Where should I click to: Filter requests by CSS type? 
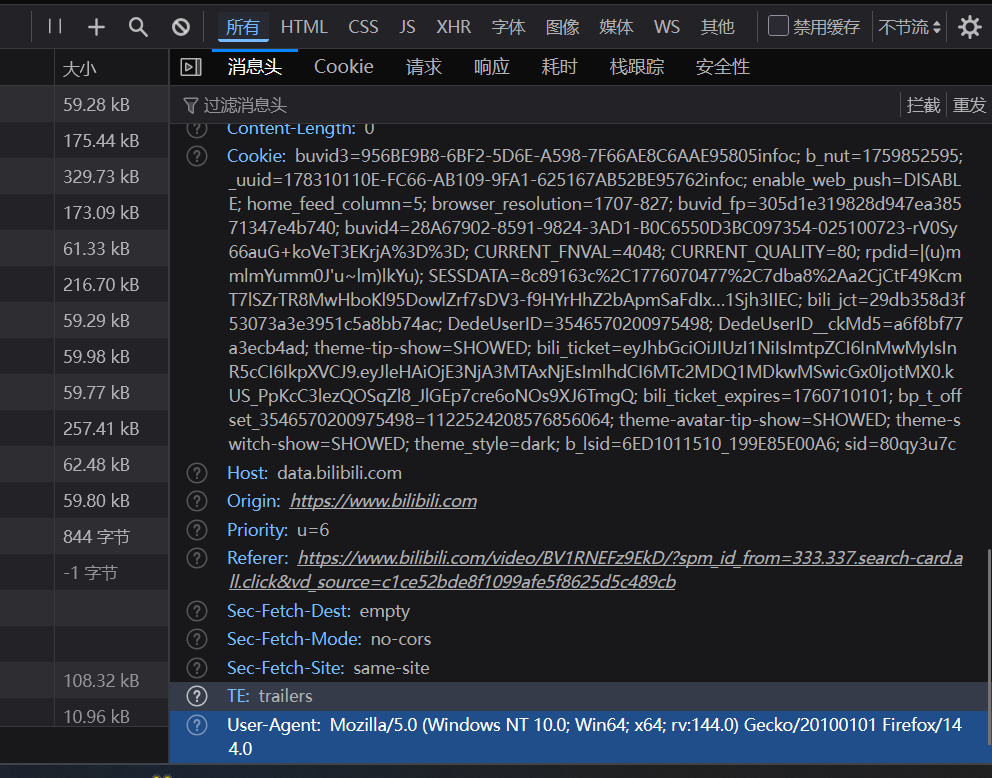363,27
